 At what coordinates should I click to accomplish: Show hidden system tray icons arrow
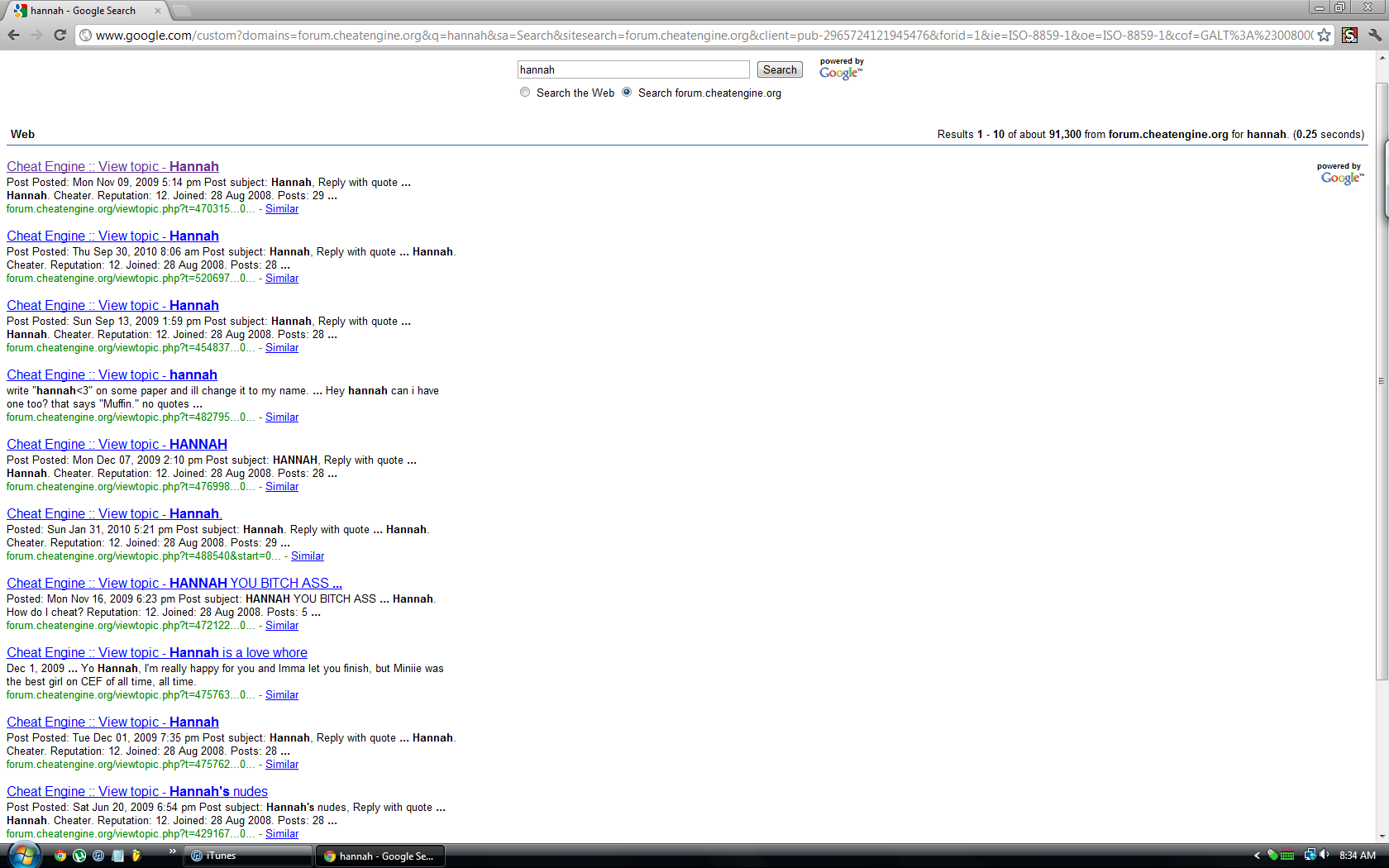pyautogui.click(x=1257, y=856)
